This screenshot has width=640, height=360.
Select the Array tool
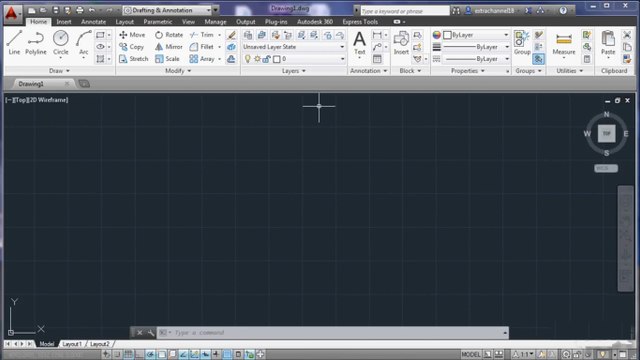202,59
